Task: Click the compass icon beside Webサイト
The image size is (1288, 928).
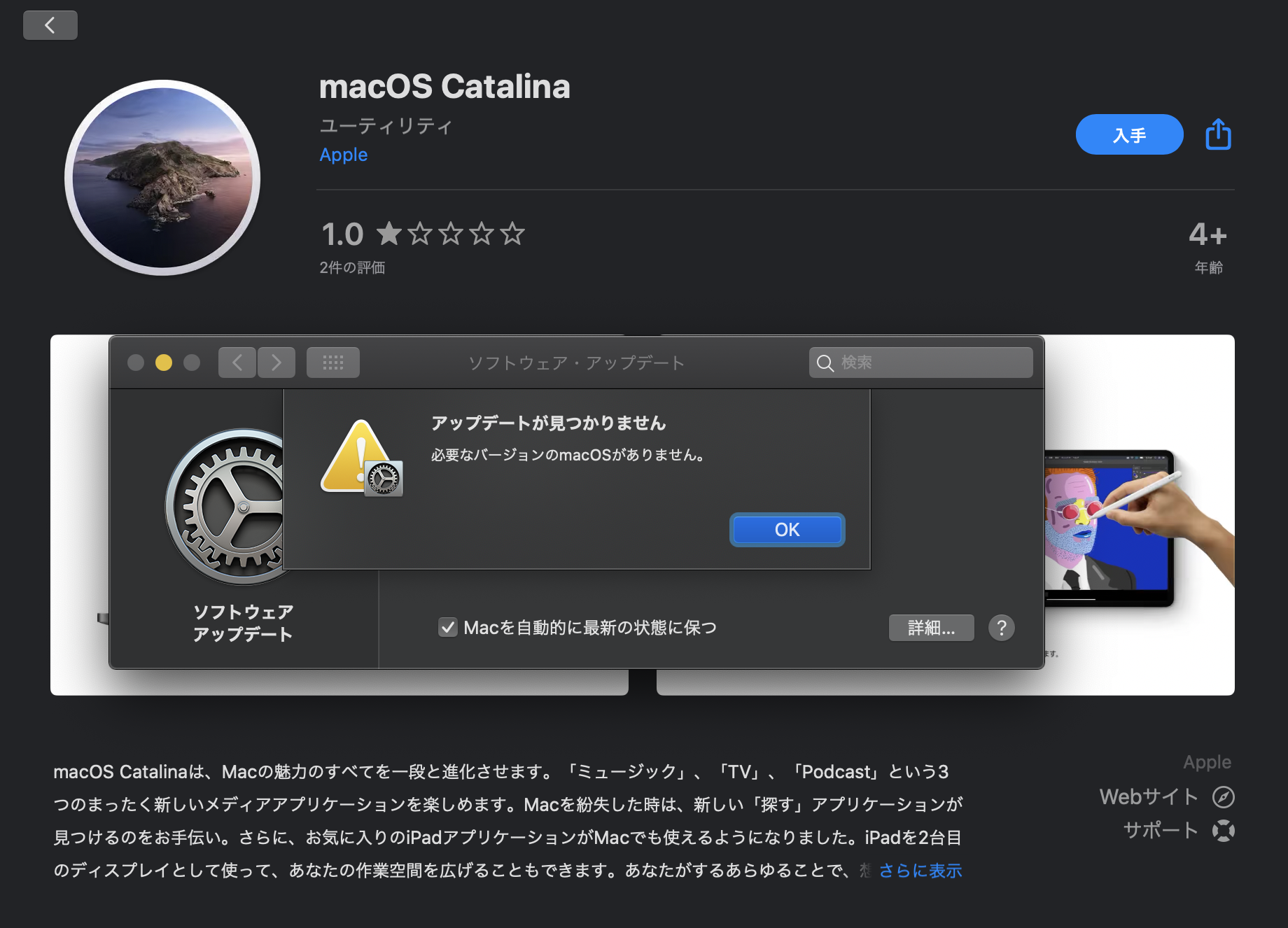Action: click(1223, 797)
